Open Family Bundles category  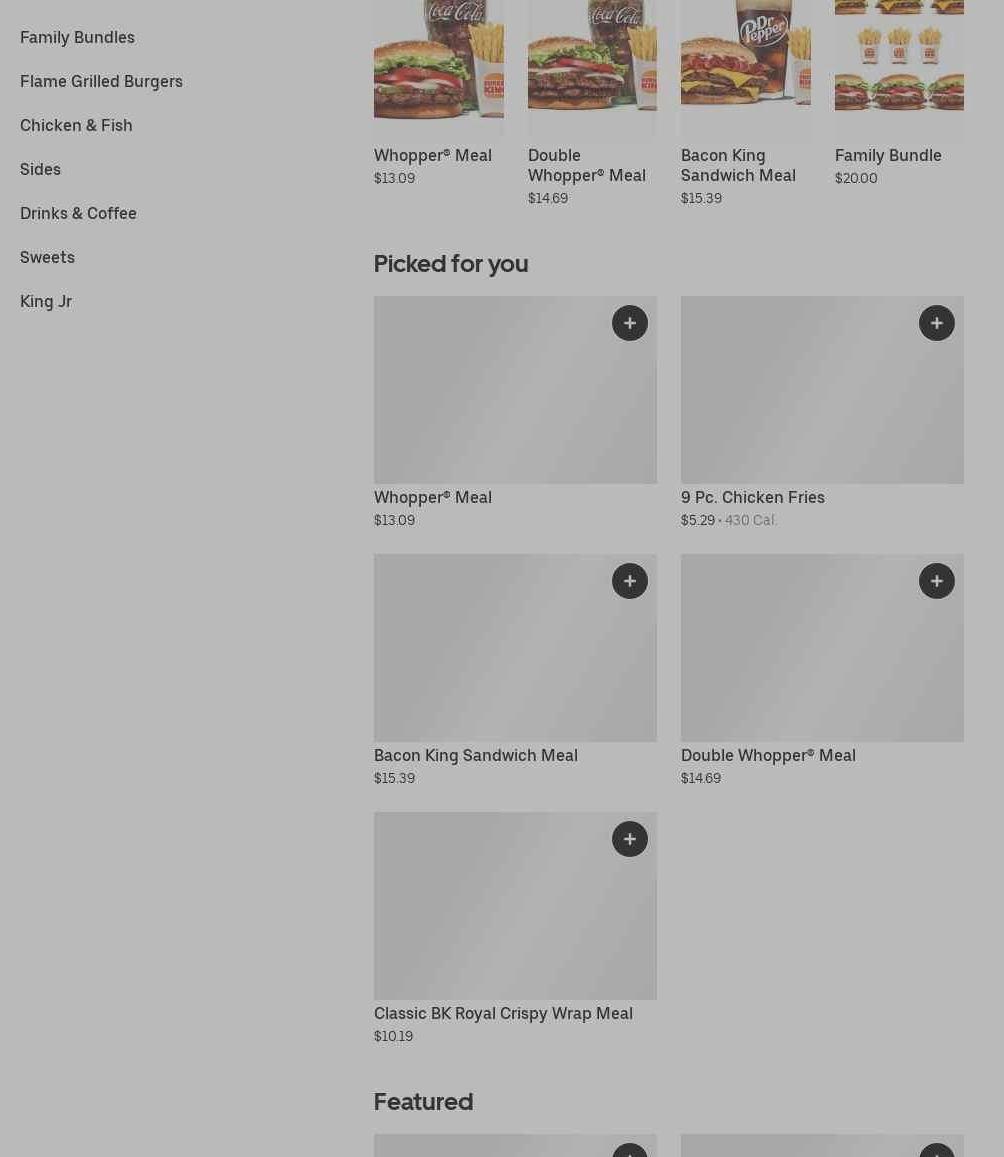coord(77,38)
